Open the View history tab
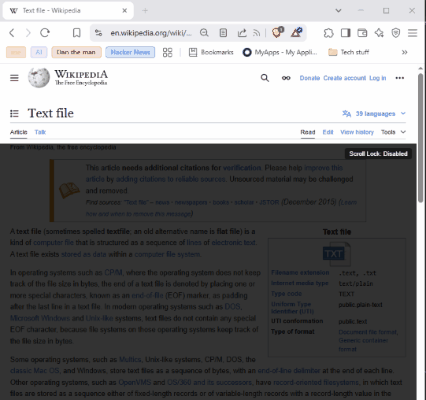The width and height of the screenshot is (426, 400). coord(357,132)
